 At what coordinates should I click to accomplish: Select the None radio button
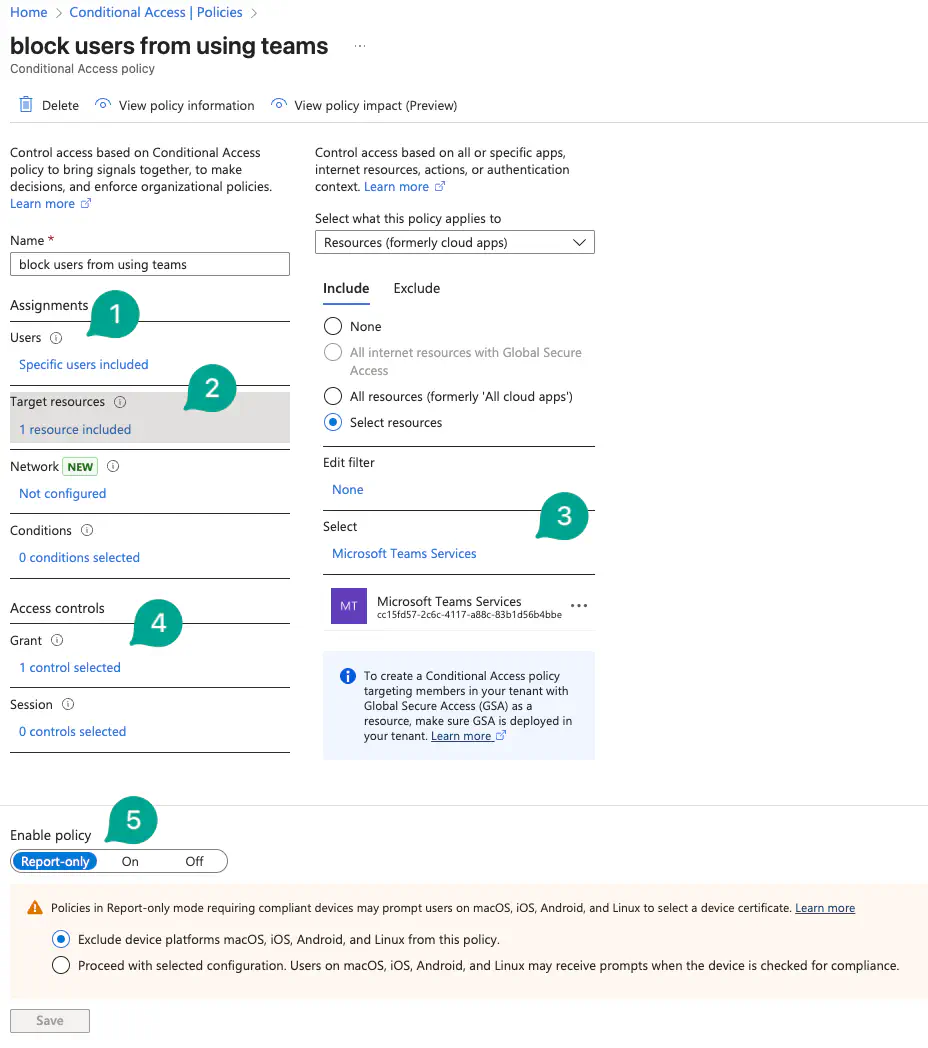[334, 327]
